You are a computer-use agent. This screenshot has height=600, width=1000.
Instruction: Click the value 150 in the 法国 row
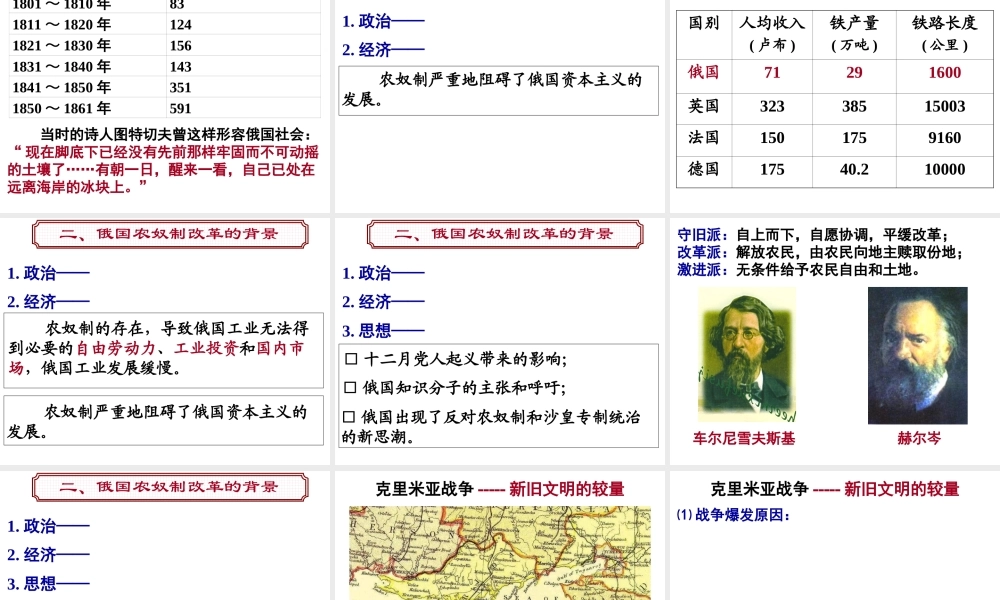pyautogui.click(x=772, y=138)
